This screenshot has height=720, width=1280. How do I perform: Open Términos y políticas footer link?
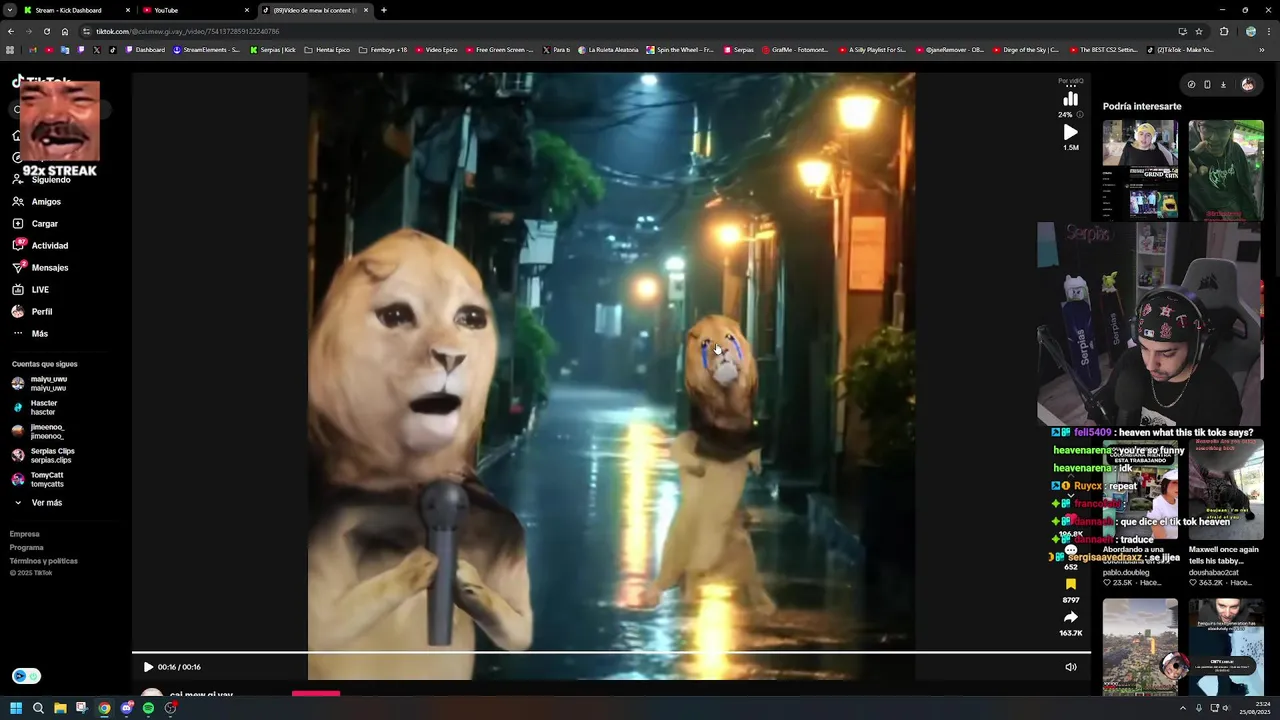44,561
